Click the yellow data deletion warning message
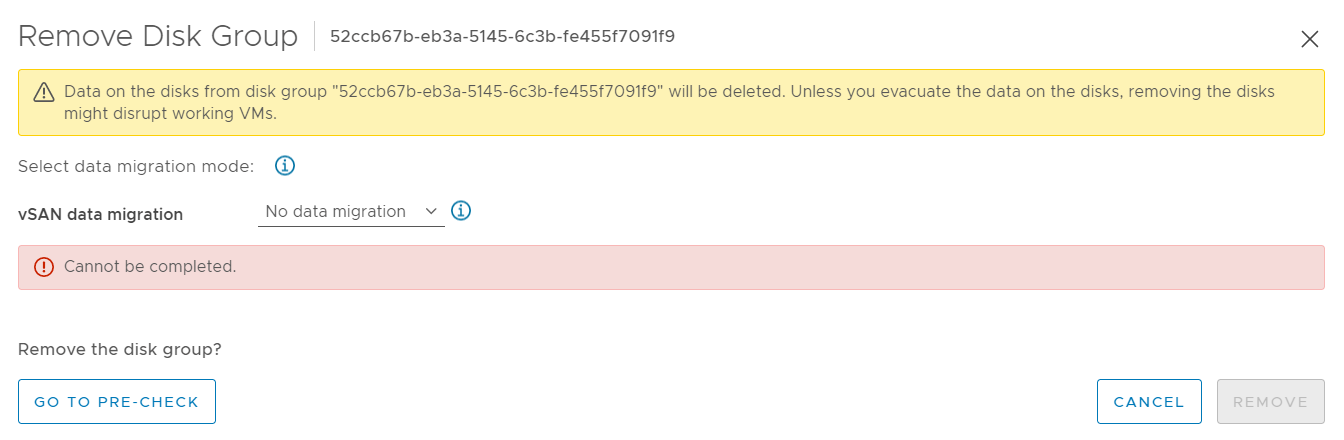Image resolution: width=1344 pixels, height=440 pixels. (669, 102)
